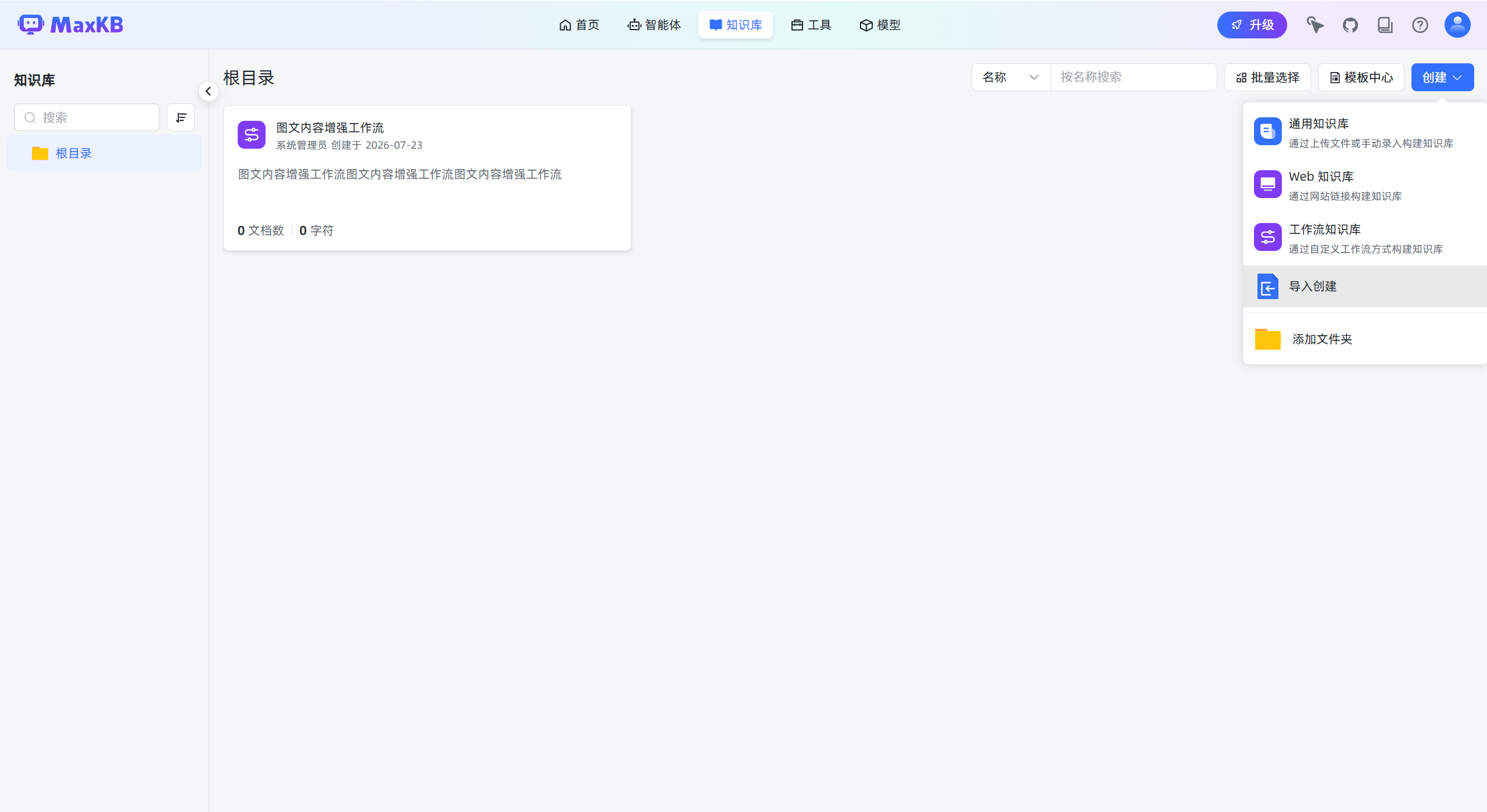Open the 模型 tab

pos(880,25)
